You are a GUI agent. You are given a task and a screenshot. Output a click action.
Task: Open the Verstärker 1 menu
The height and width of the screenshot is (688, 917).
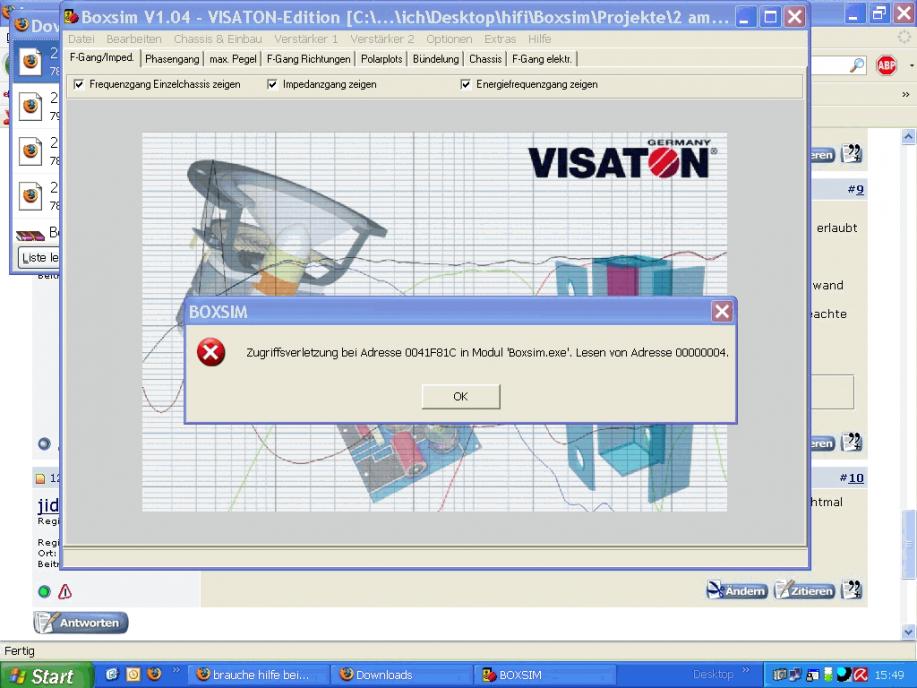click(306, 39)
